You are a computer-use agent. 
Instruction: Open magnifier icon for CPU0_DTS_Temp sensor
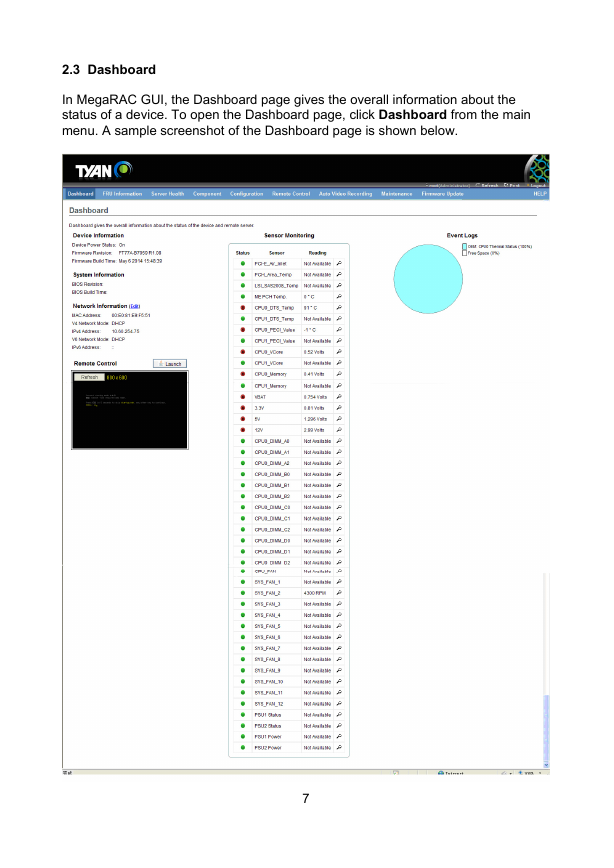(339, 307)
